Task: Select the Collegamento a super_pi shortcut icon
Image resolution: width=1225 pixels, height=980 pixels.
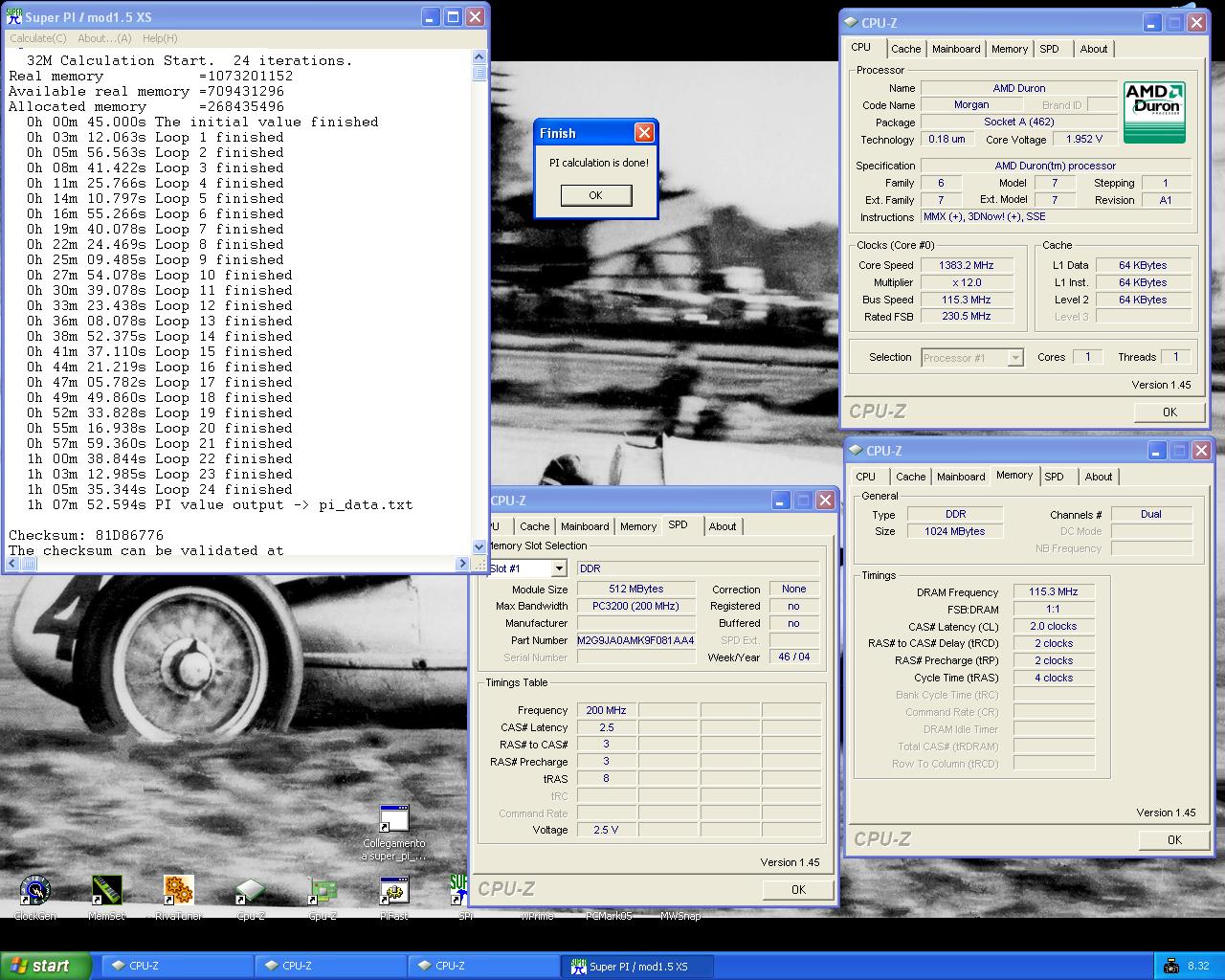Action: click(x=394, y=819)
